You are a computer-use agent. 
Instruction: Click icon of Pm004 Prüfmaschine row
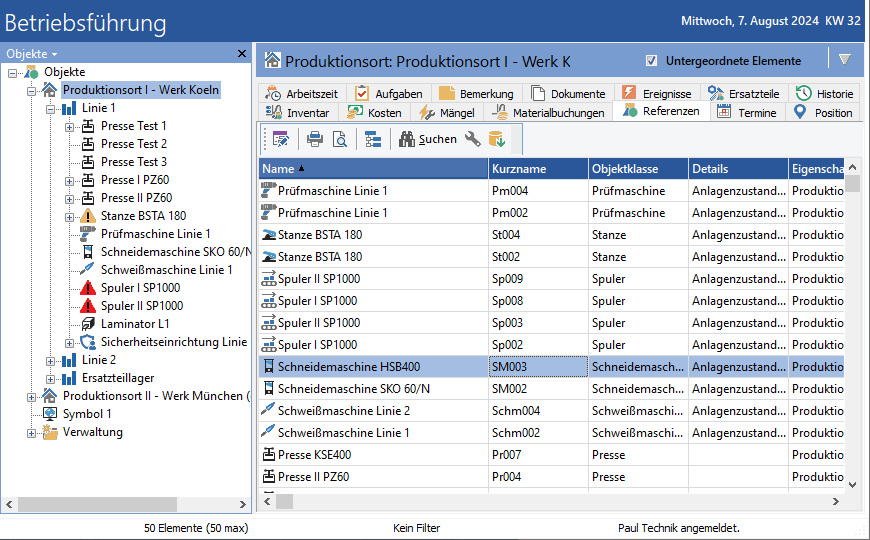269,190
